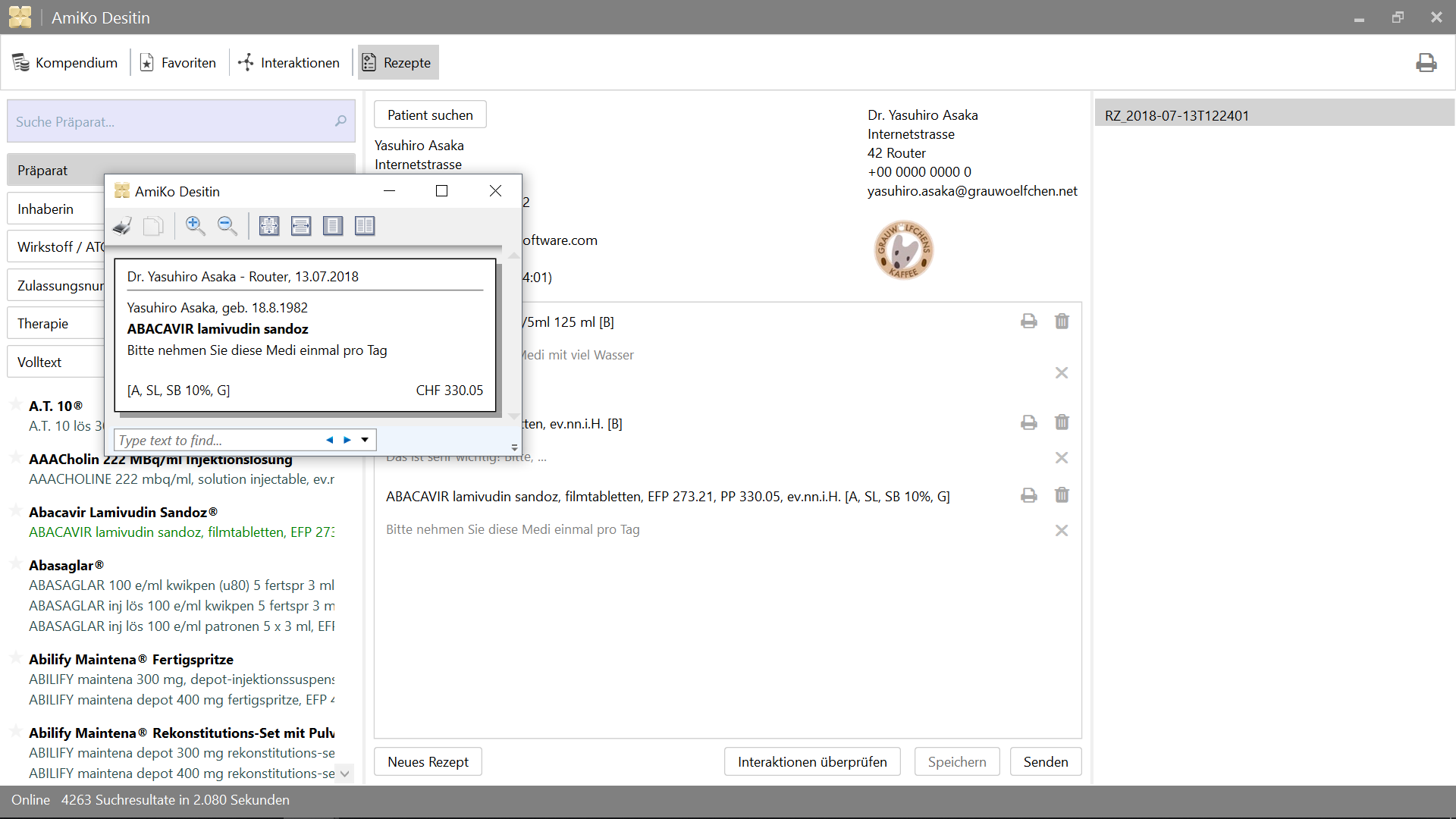Screen dimensions: 1456x819
Task: Toggle favorite star for Abacavir Lamivudin Sandoz
Action: pyautogui.click(x=15, y=510)
